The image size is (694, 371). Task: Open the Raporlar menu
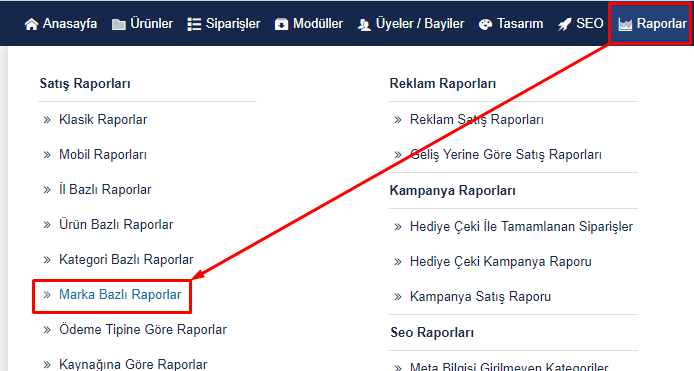pos(650,24)
